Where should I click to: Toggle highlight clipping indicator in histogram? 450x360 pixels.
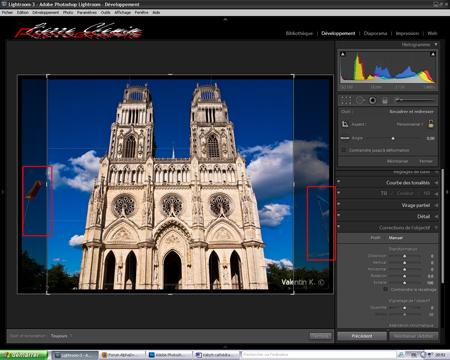(x=433, y=54)
